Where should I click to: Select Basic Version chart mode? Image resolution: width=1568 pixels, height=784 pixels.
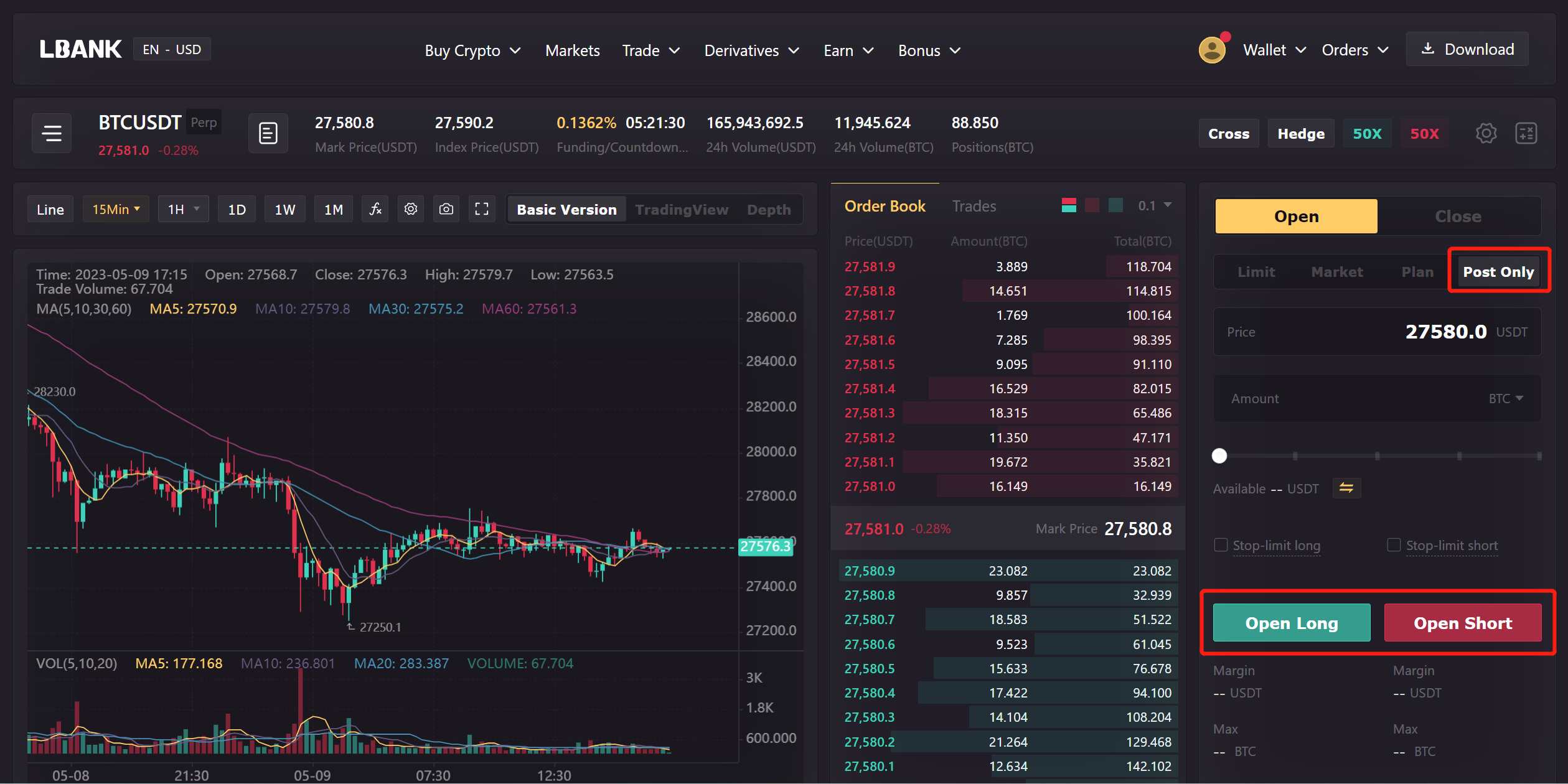click(x=566, y=210)
